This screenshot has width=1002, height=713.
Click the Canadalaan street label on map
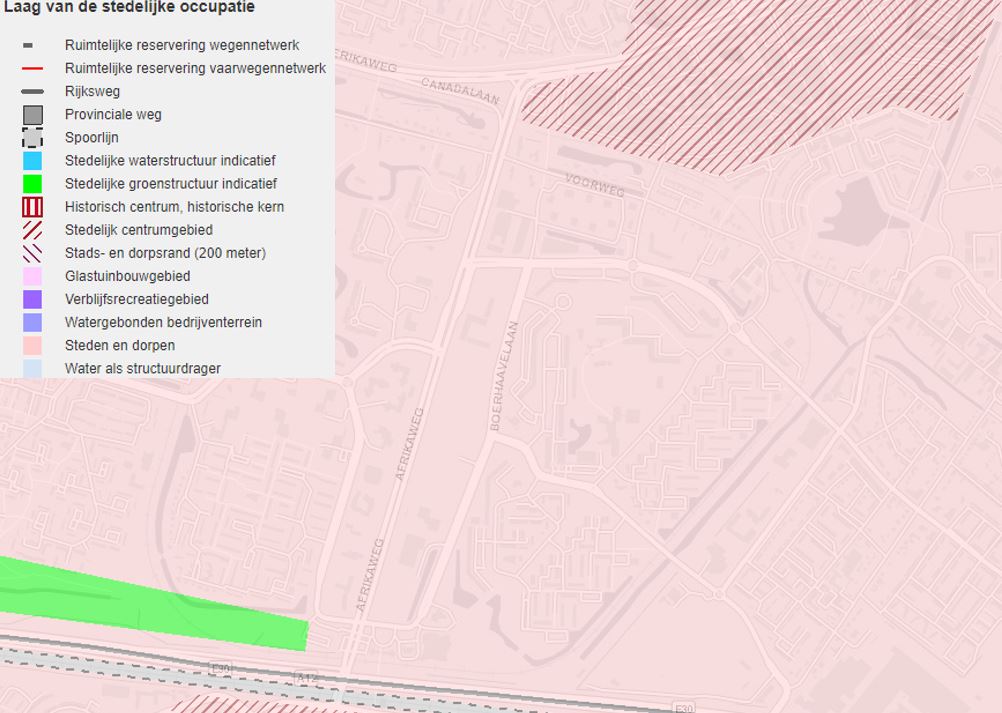459,90
